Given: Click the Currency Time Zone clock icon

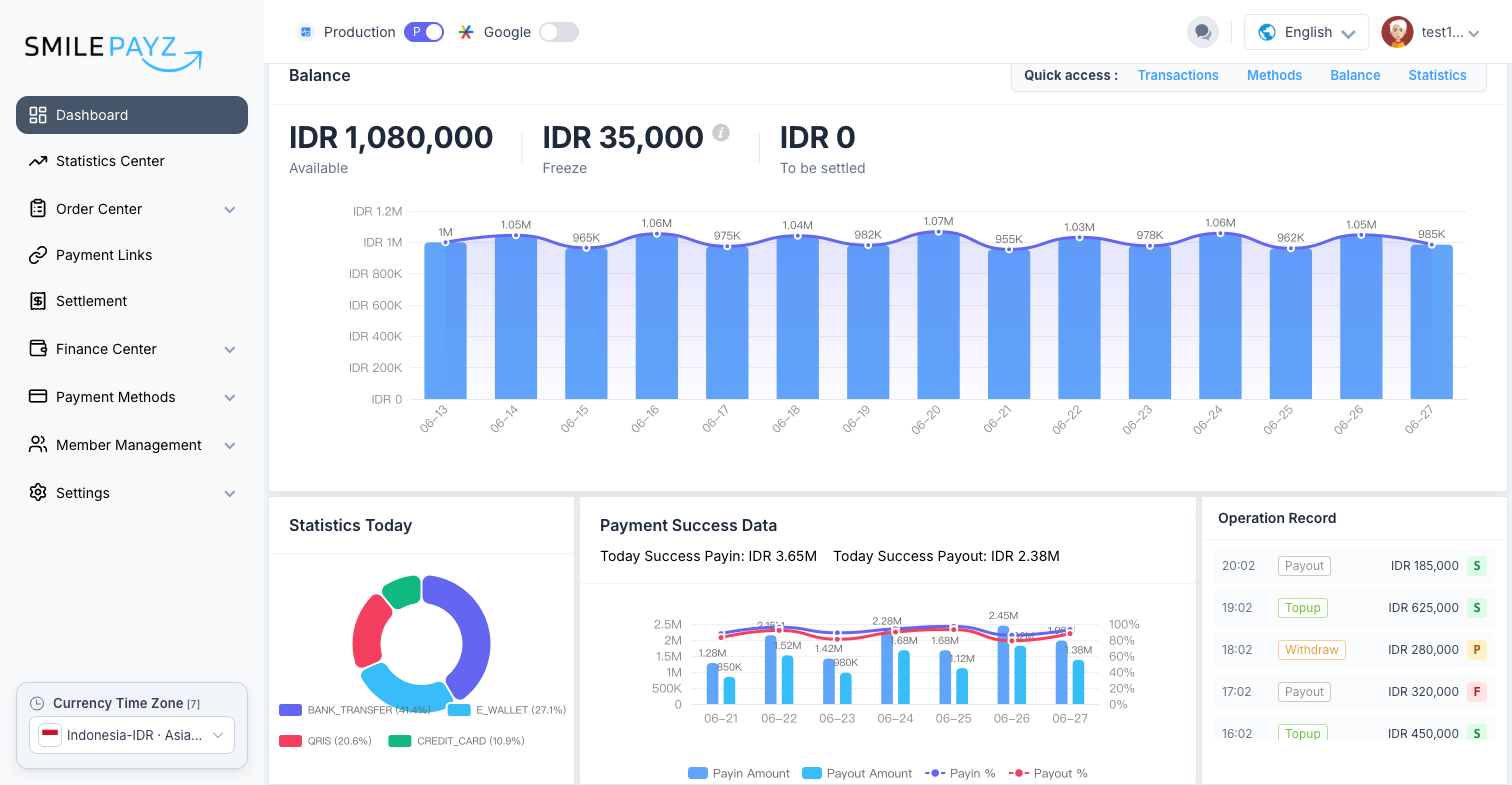Looking at the screenshot, I should tap(37, 703).
